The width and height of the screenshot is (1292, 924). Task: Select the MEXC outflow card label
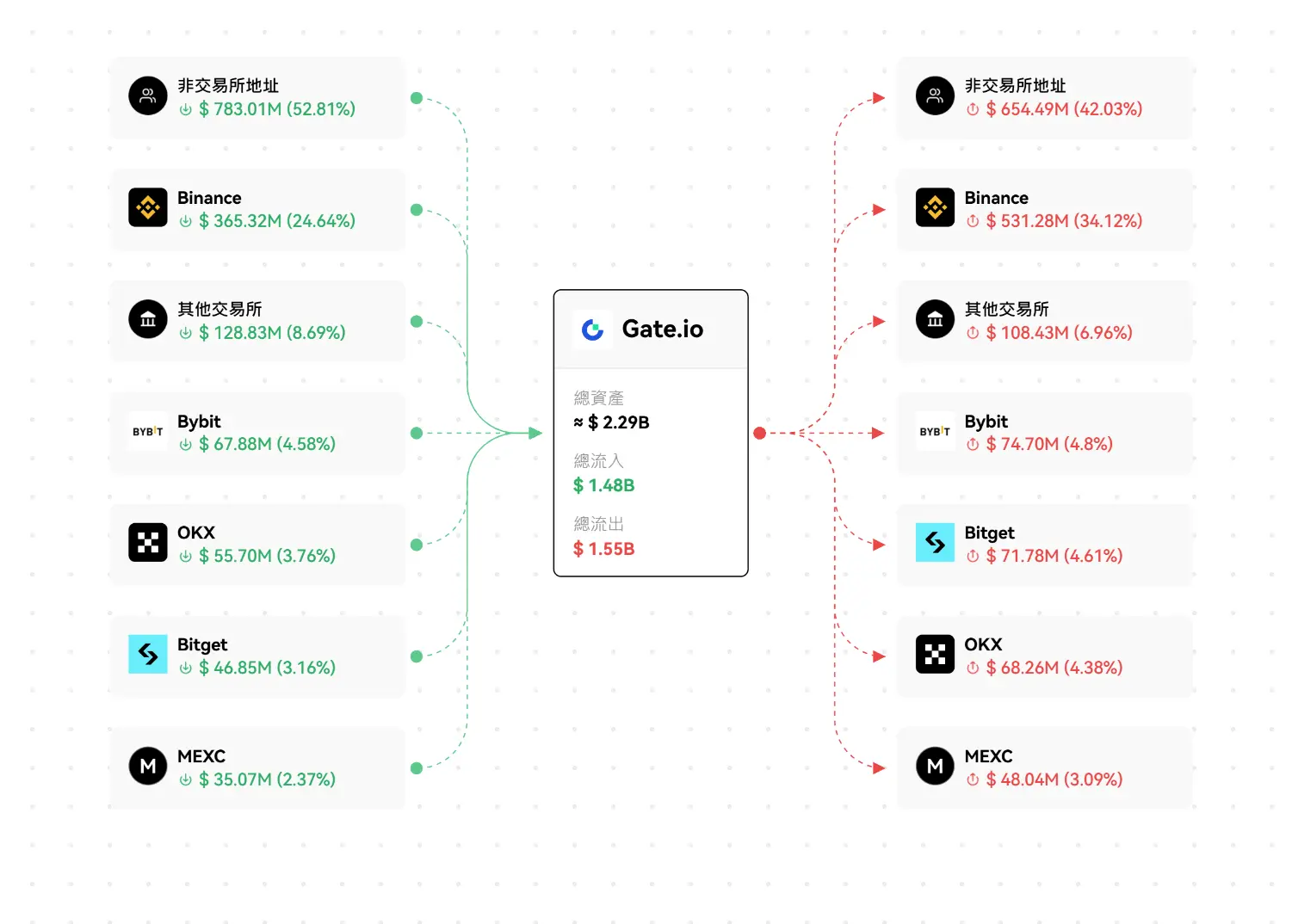988,756
